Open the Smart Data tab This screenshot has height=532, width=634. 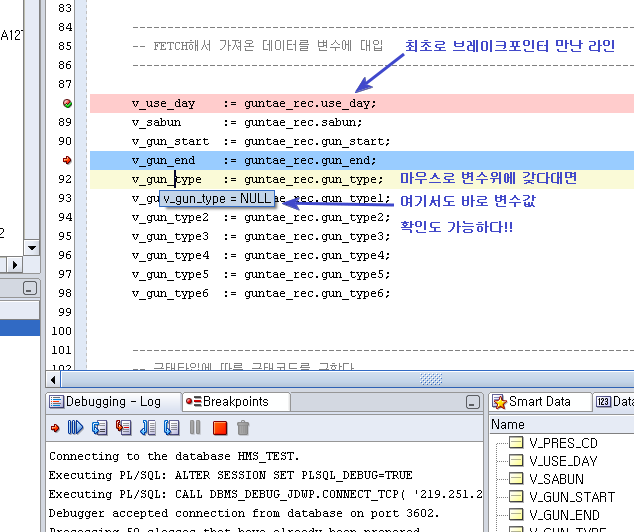point(539,401)
